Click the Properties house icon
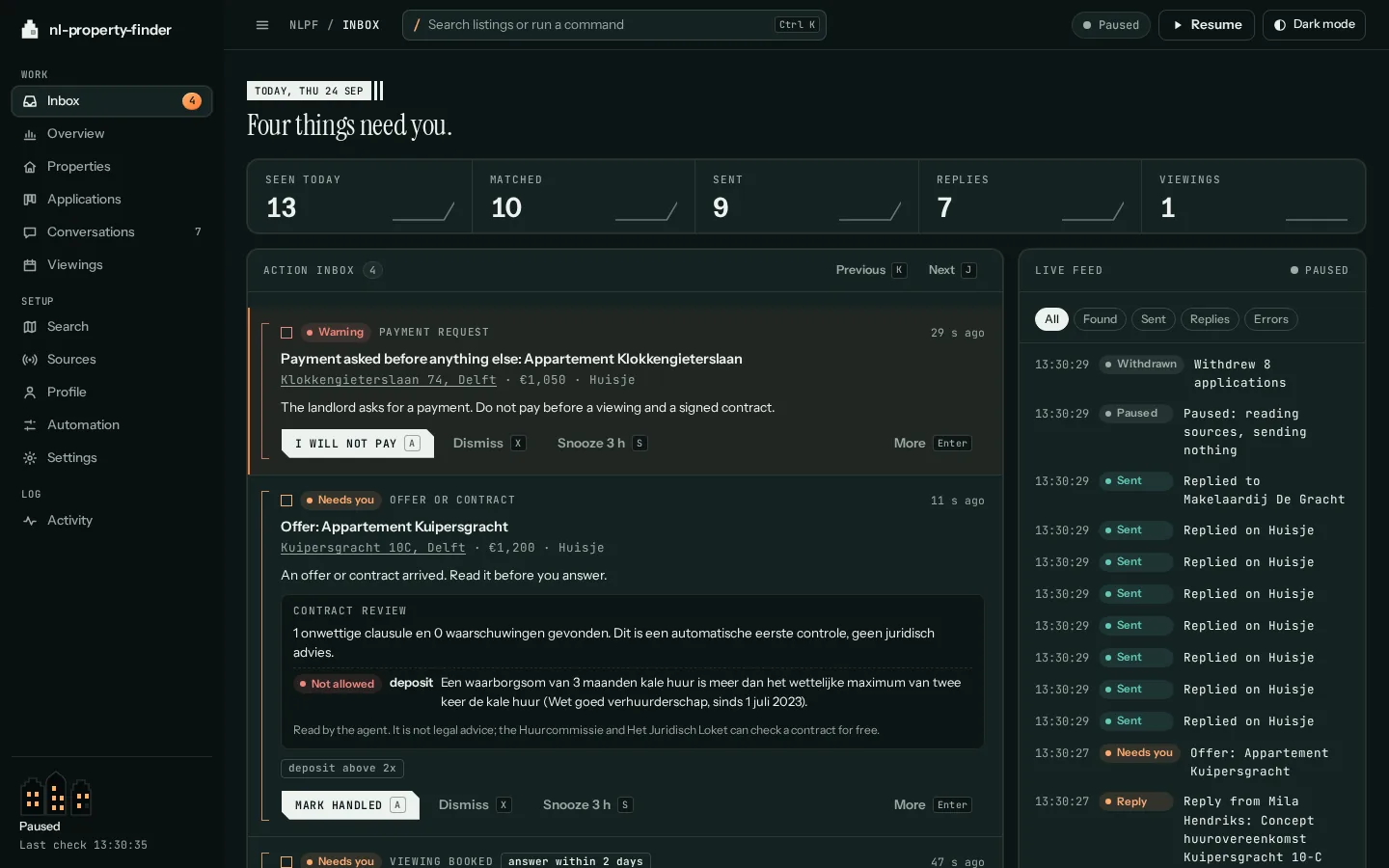The height and width of the screenshot is (868, 1389). click(30, 167)
